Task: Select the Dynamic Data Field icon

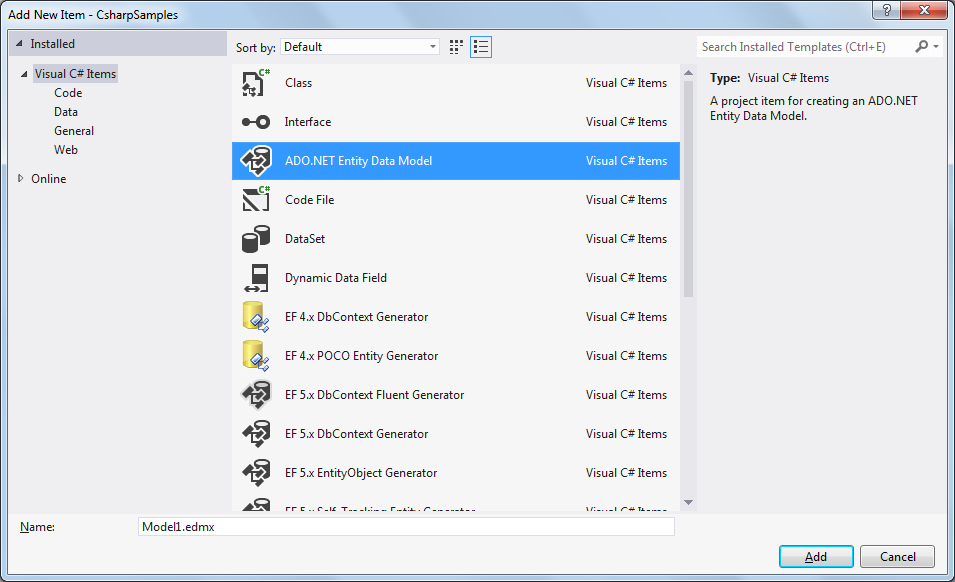Action: (257, 278)
